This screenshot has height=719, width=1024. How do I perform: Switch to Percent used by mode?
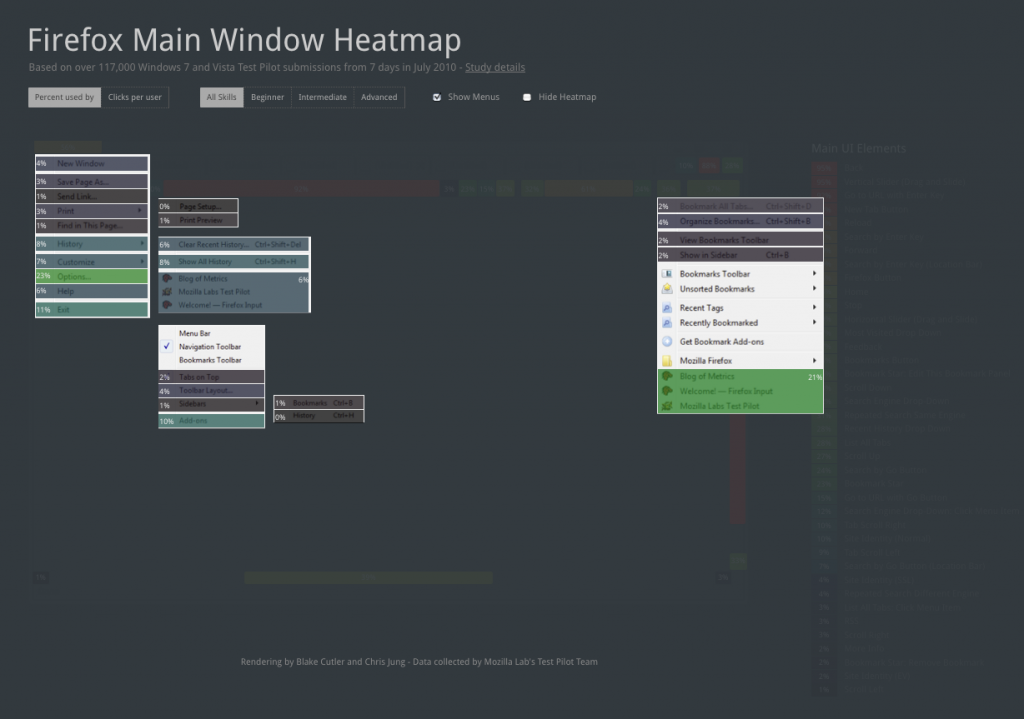[x=64, y=97]
